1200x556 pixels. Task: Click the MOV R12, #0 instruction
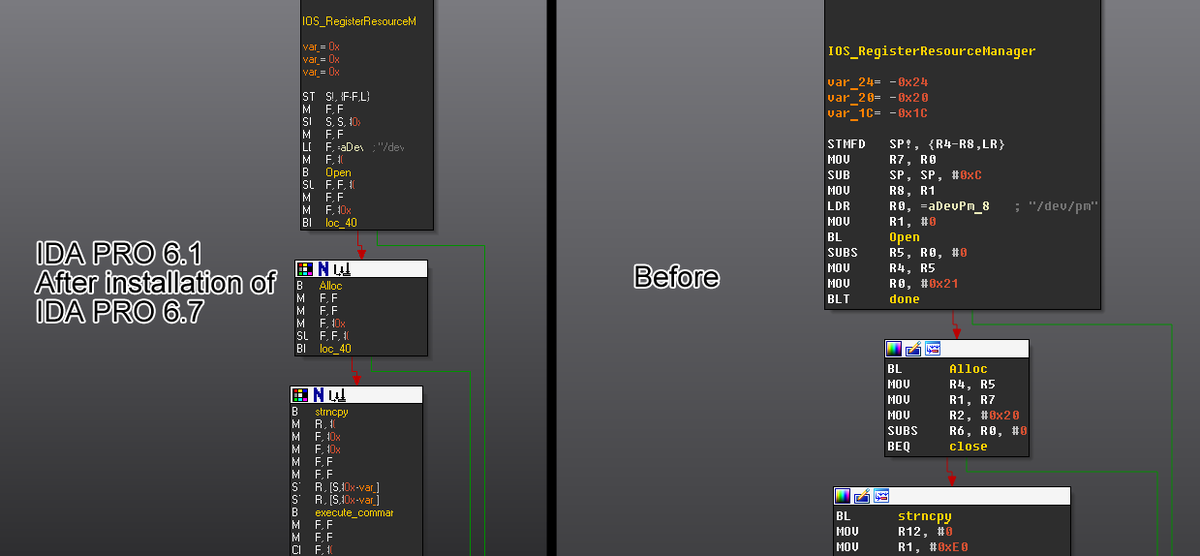coord(896,532)
